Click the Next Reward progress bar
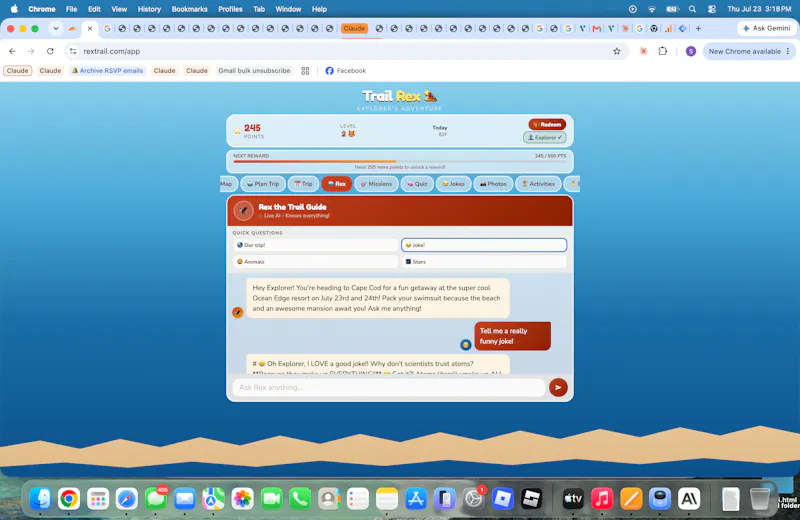This screenshot has width=800, height=520. [x=399, y=161]
